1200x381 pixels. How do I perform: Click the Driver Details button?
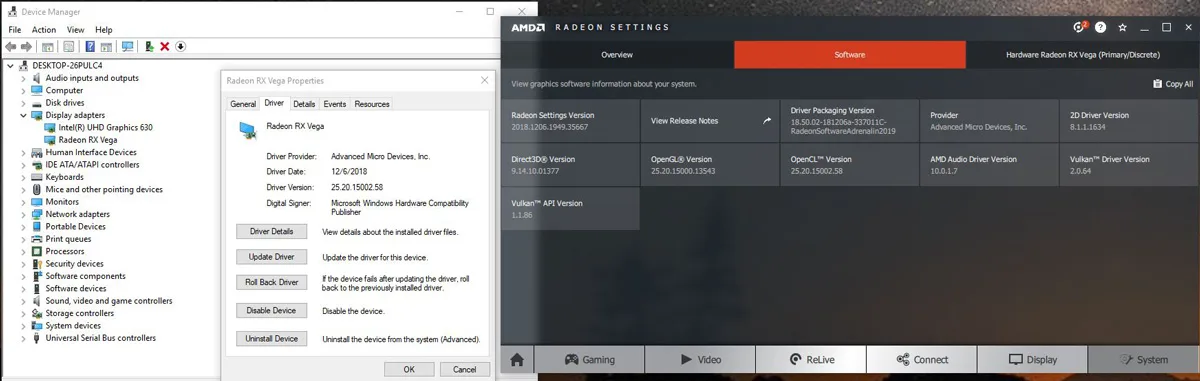pyautogui.click(x=271, y=231)
